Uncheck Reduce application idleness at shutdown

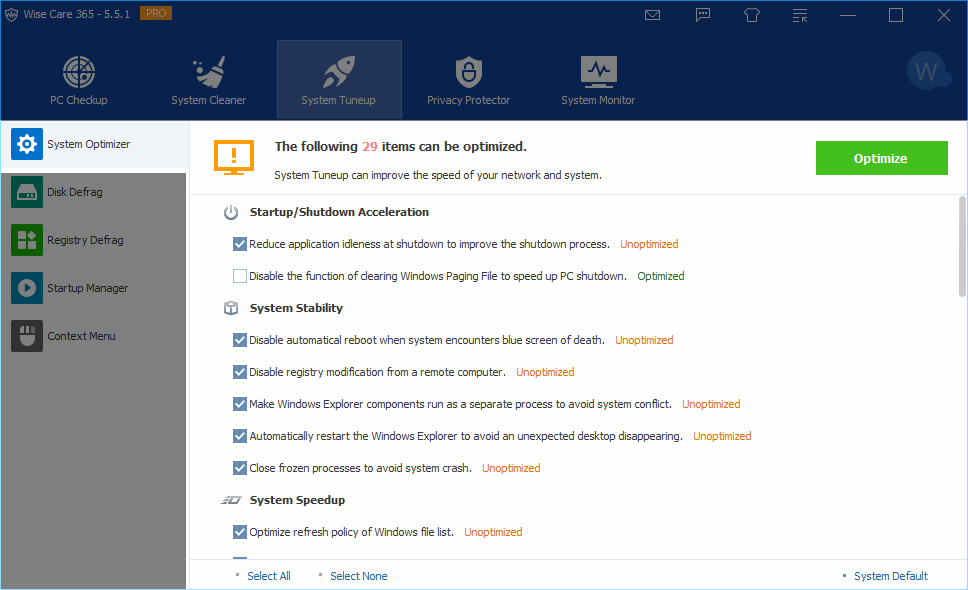[240, 244]
